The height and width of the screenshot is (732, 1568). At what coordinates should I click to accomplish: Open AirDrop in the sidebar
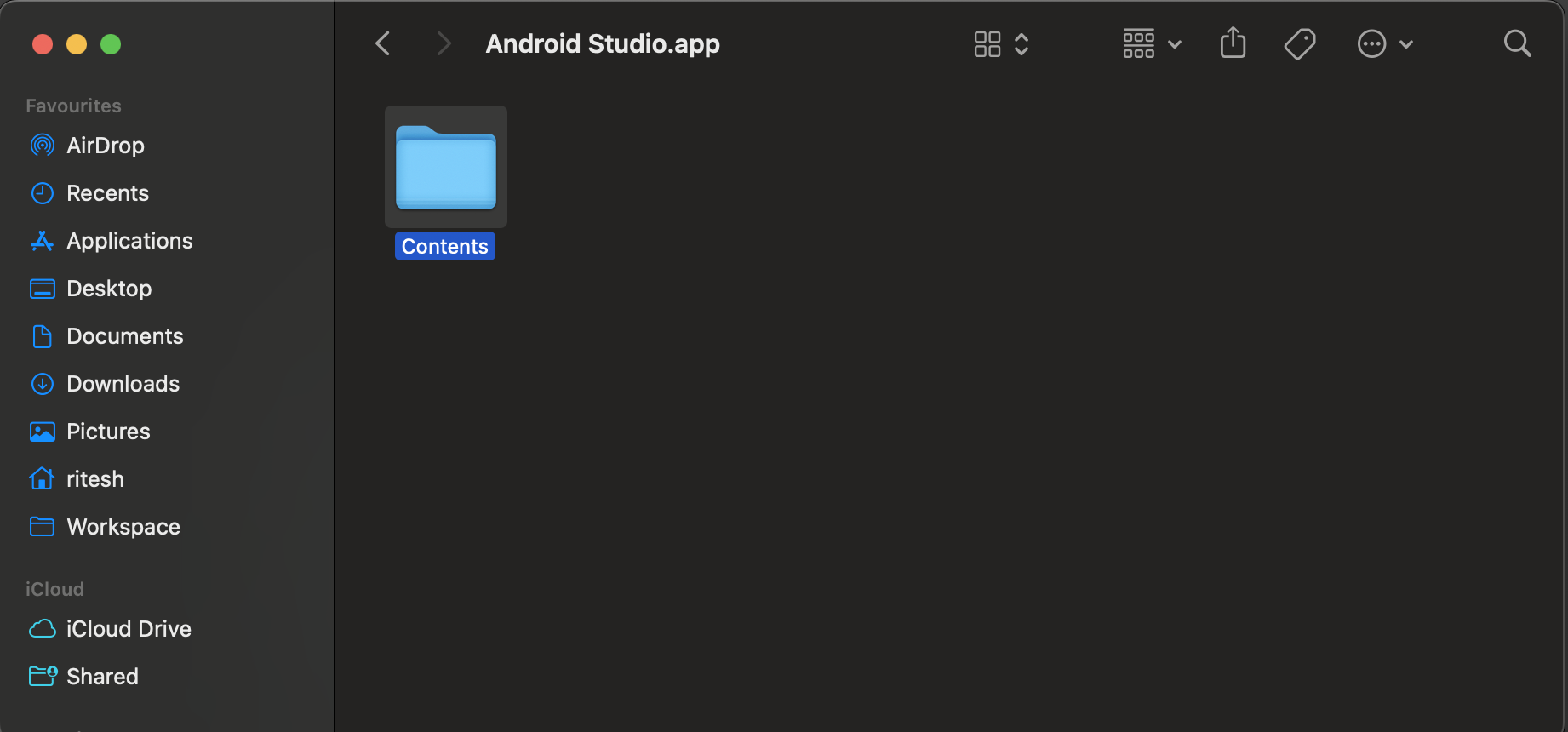point(106,146)
